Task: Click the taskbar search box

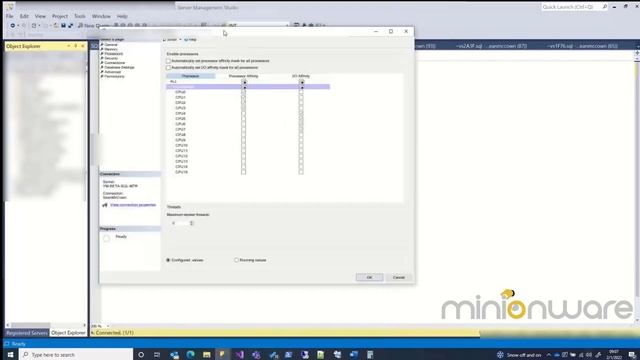Action: (76, 355)
